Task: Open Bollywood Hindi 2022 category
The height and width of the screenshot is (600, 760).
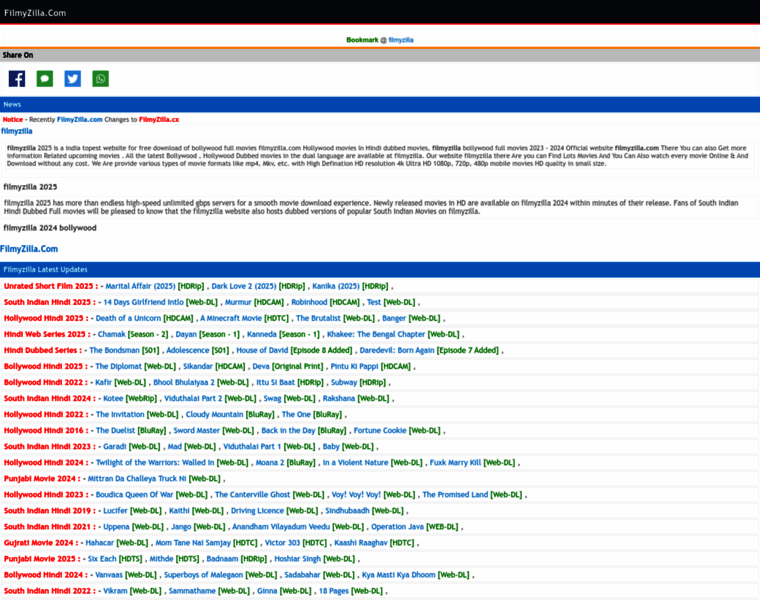Action: tap(46, 382)
